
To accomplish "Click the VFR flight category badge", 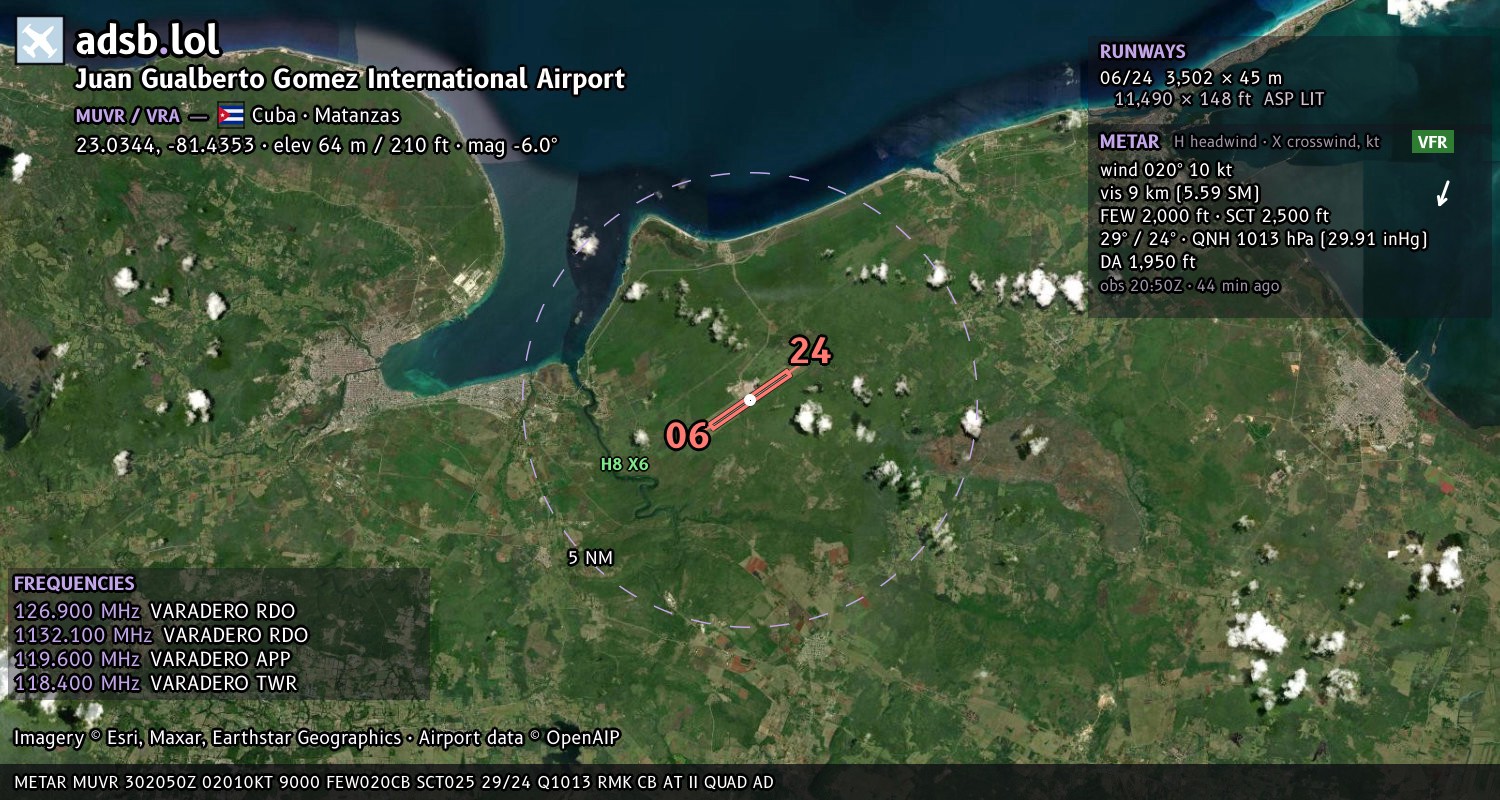I will pos(1433,142).
